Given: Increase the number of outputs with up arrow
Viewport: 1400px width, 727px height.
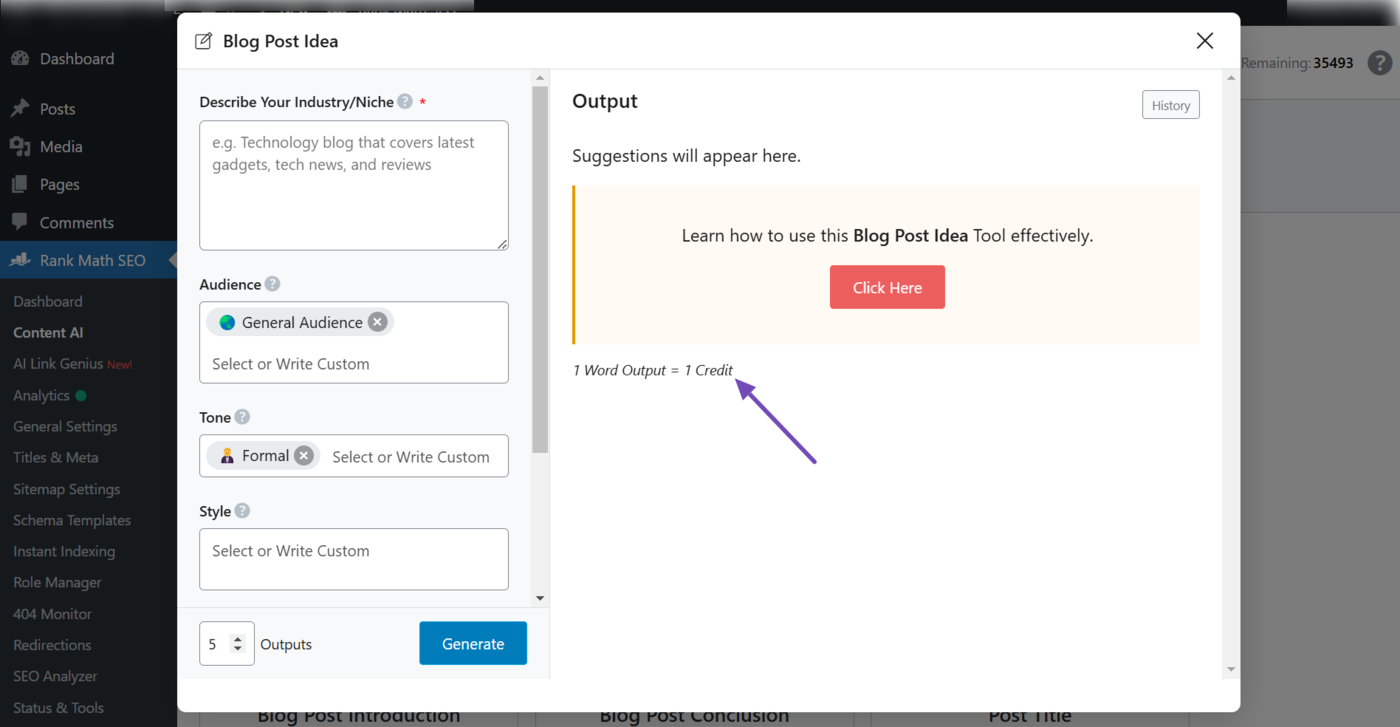Looking at the screenshot, I should point(237,638).
